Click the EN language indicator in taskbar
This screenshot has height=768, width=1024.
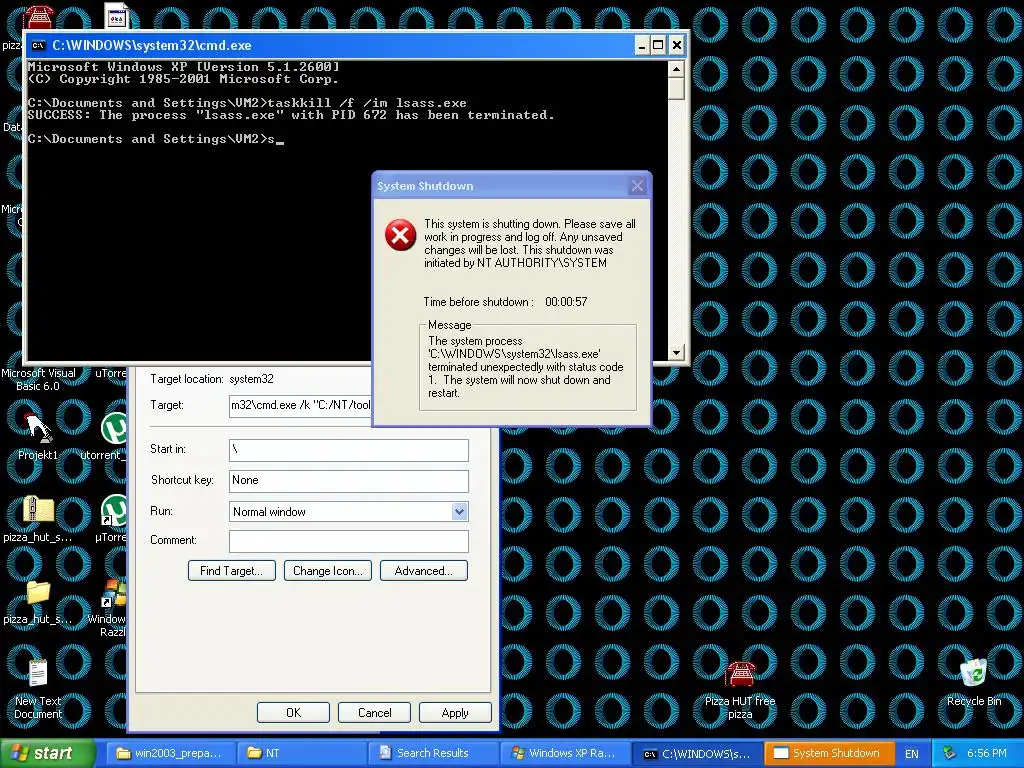click(x=912, y=753)
